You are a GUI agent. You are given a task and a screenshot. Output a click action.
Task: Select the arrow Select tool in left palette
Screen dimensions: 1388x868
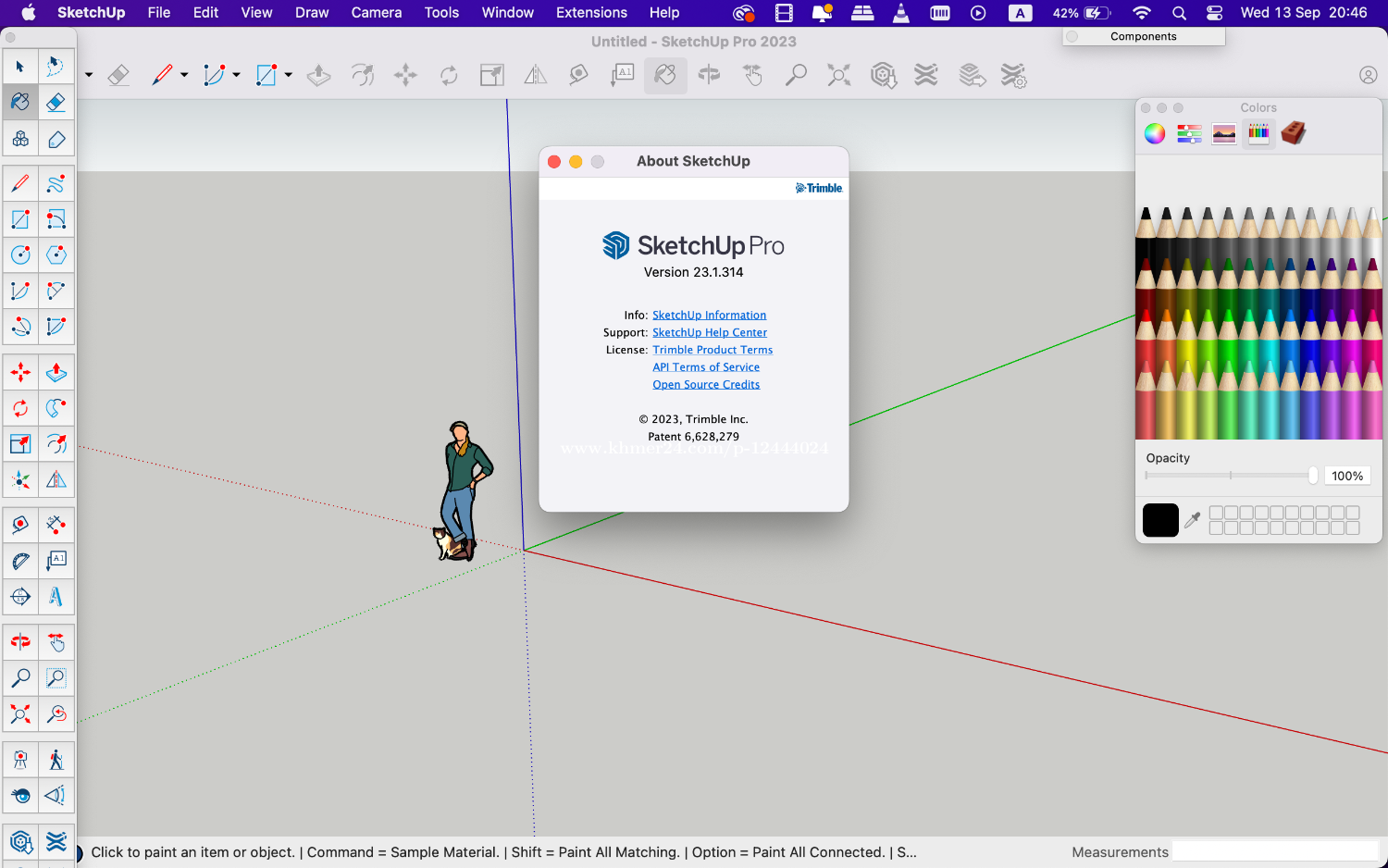coord(20,67)
